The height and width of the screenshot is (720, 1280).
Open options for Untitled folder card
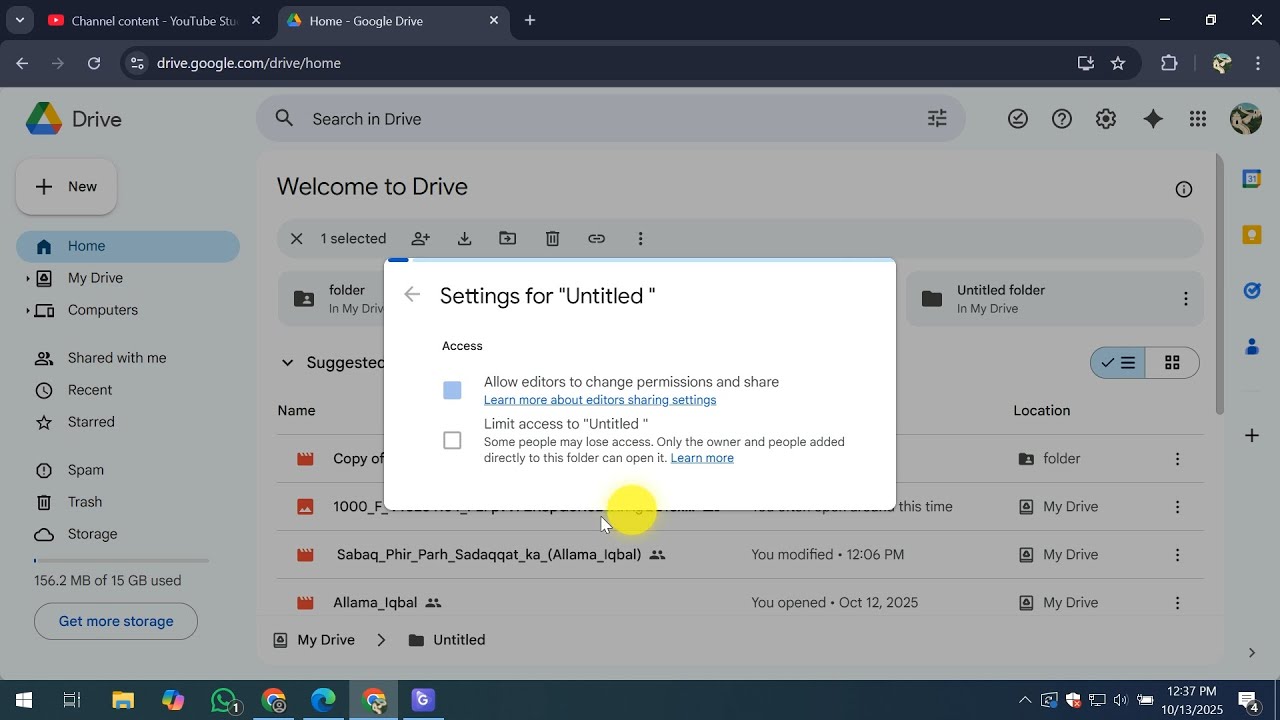[1185, 299]
